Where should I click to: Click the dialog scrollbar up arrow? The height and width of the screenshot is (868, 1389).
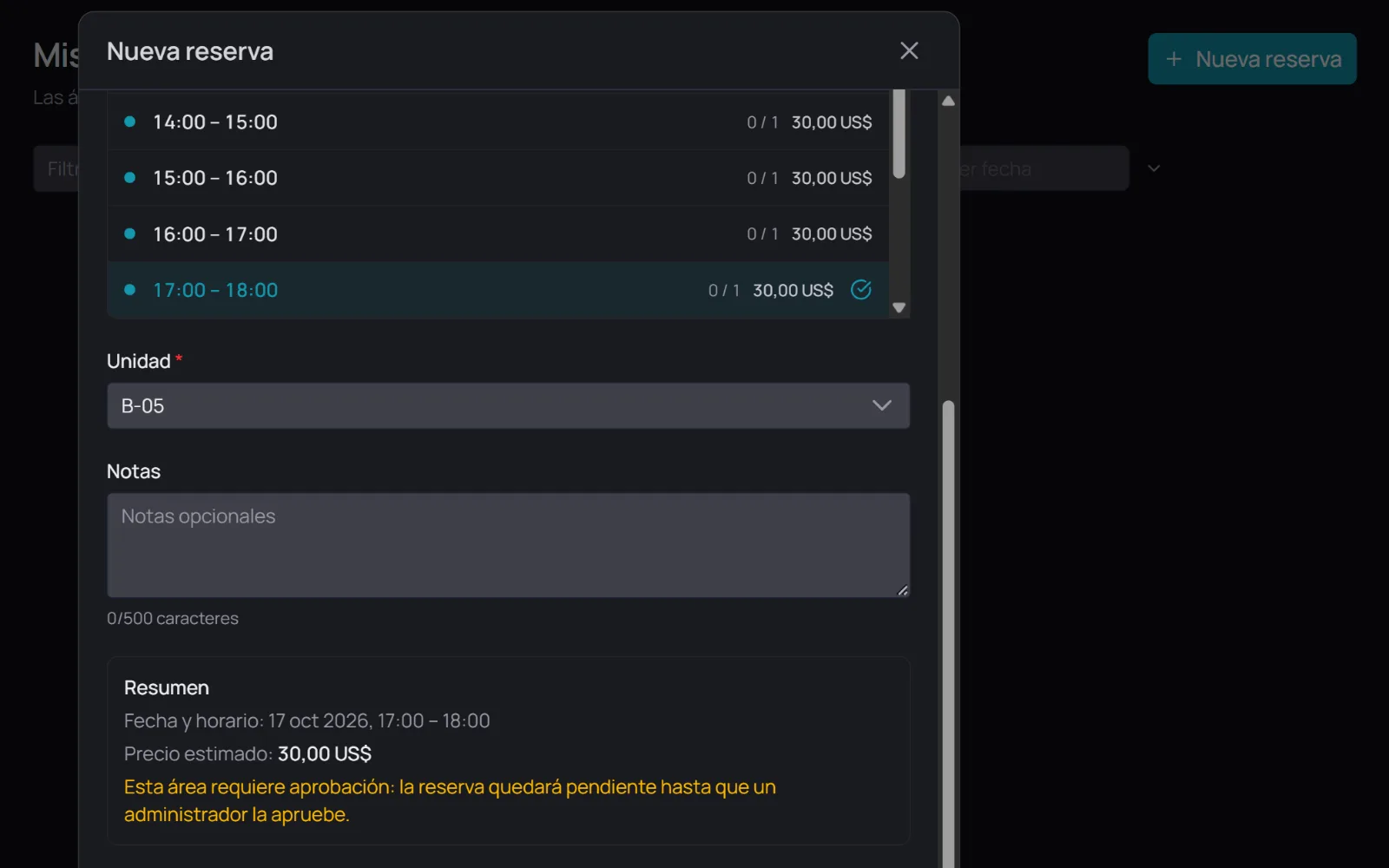point(949,101)
